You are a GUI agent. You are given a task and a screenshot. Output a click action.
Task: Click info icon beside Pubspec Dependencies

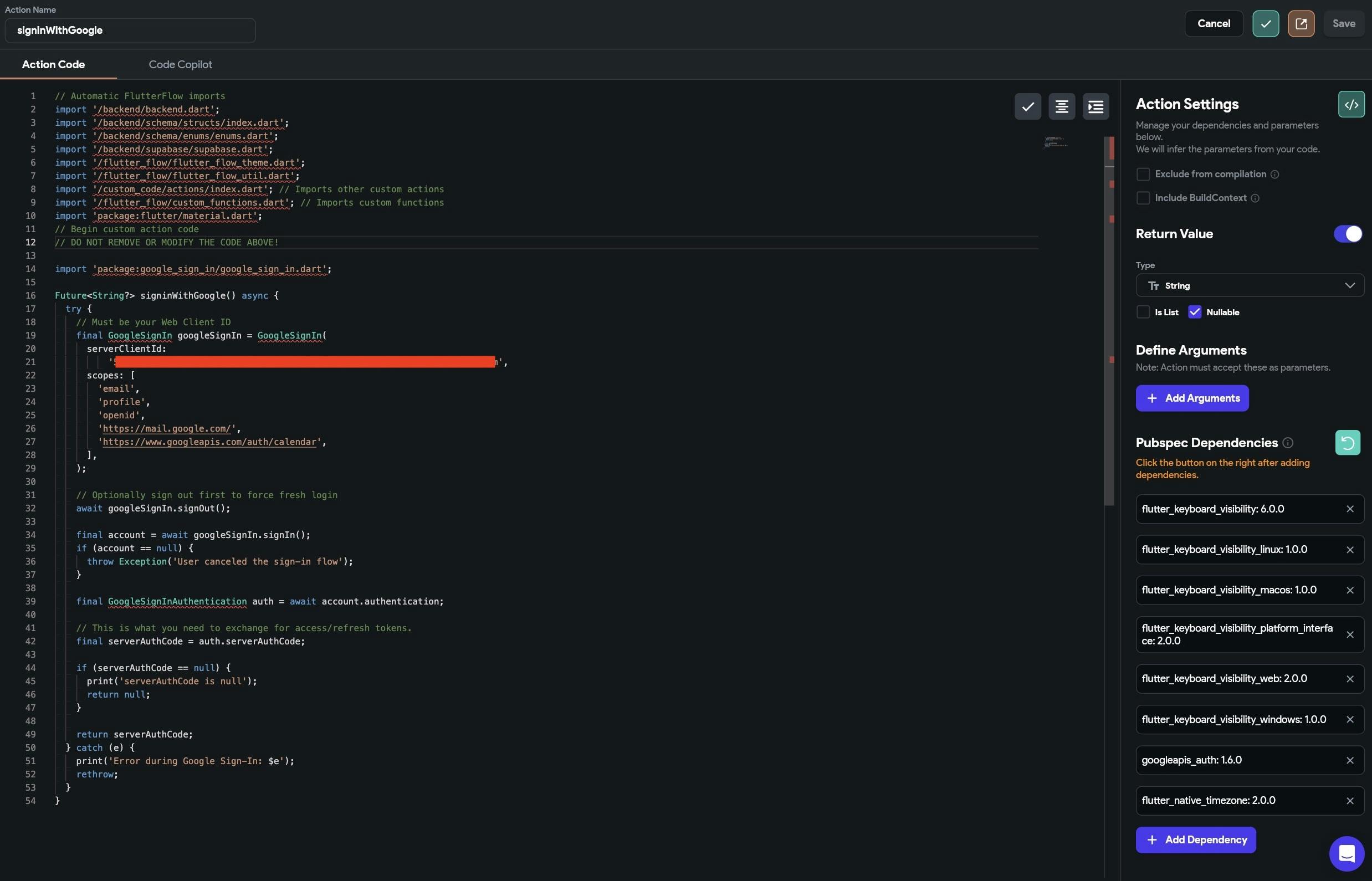tap(1287, 443)
